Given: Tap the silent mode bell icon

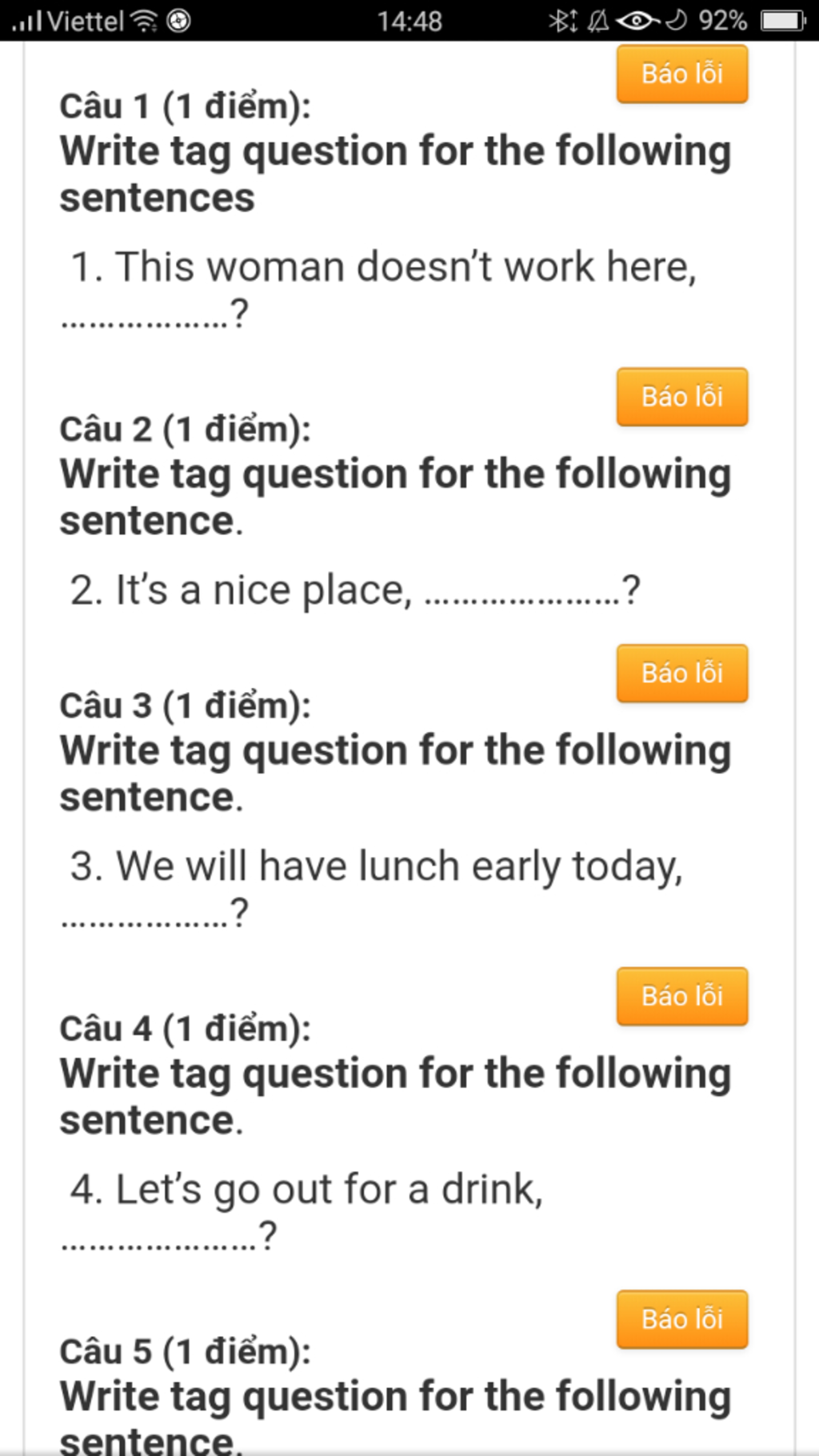Looking at the screenshot, I should point(597,21).
